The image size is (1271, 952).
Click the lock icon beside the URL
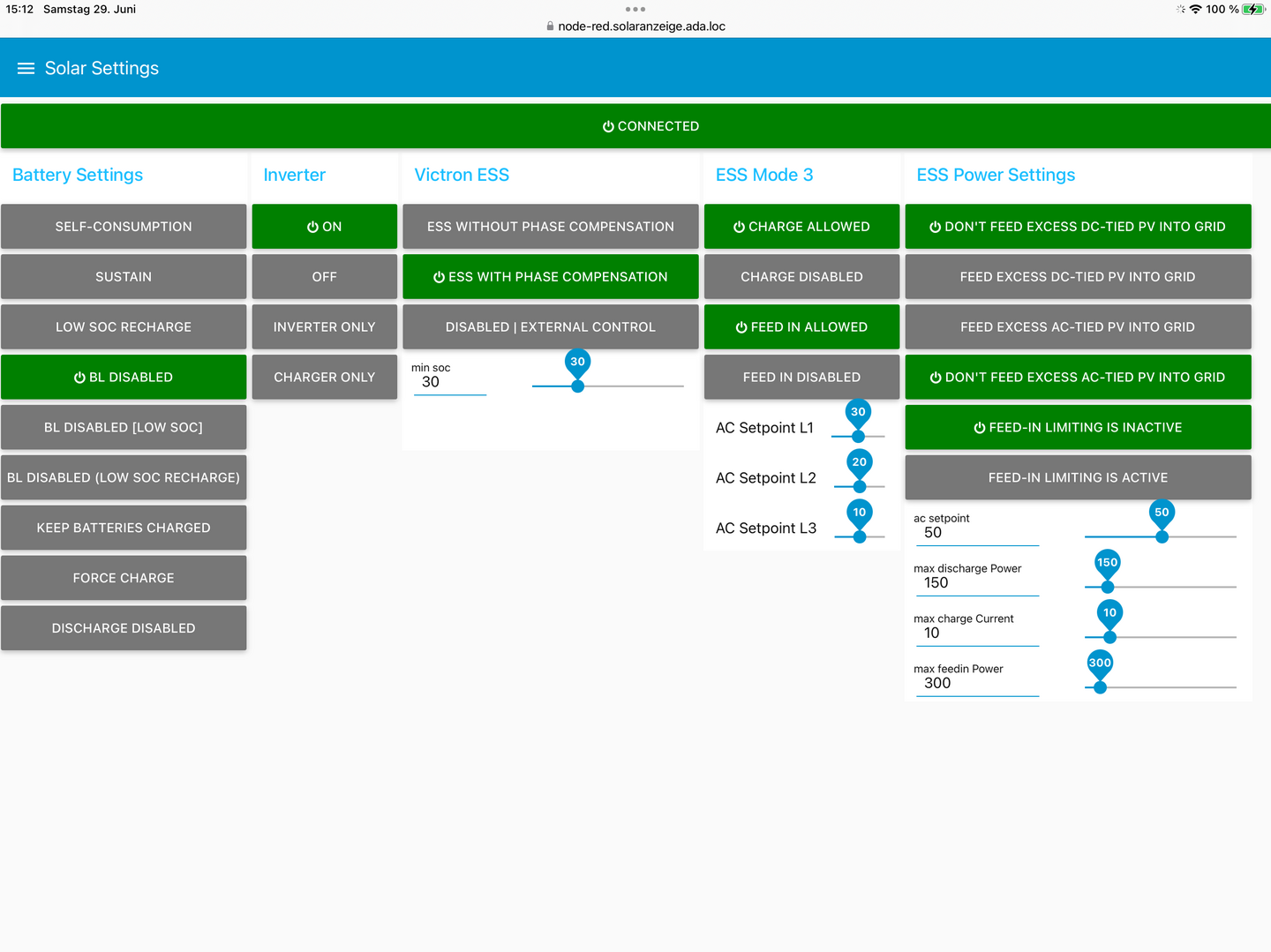[550, 26]
